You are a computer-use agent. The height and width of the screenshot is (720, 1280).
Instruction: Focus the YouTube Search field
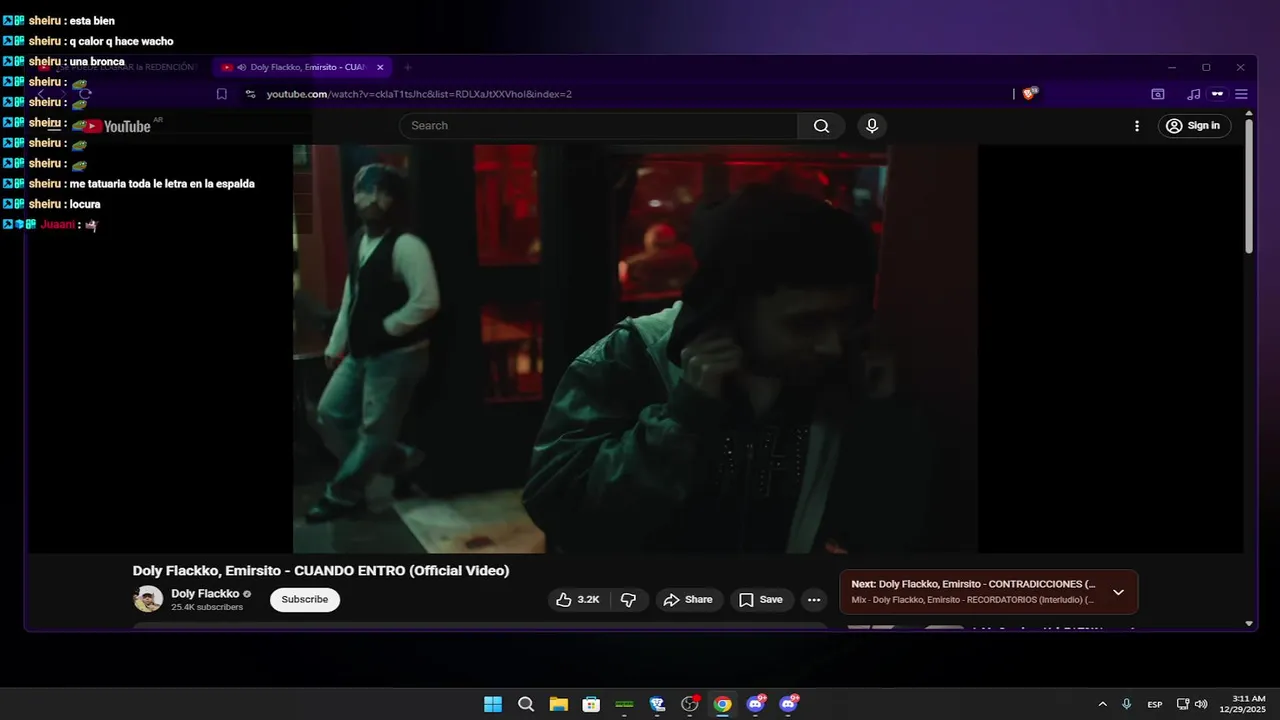pos(598,126)
